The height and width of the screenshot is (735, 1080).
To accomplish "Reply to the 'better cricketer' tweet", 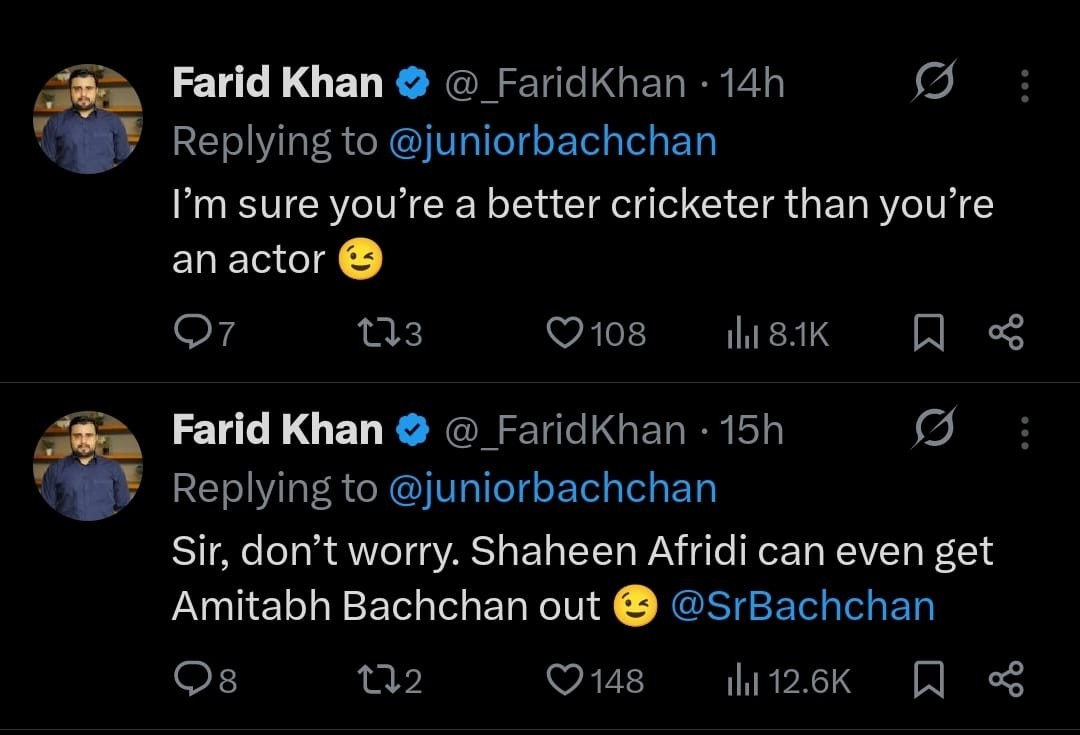I will [190, 334].
